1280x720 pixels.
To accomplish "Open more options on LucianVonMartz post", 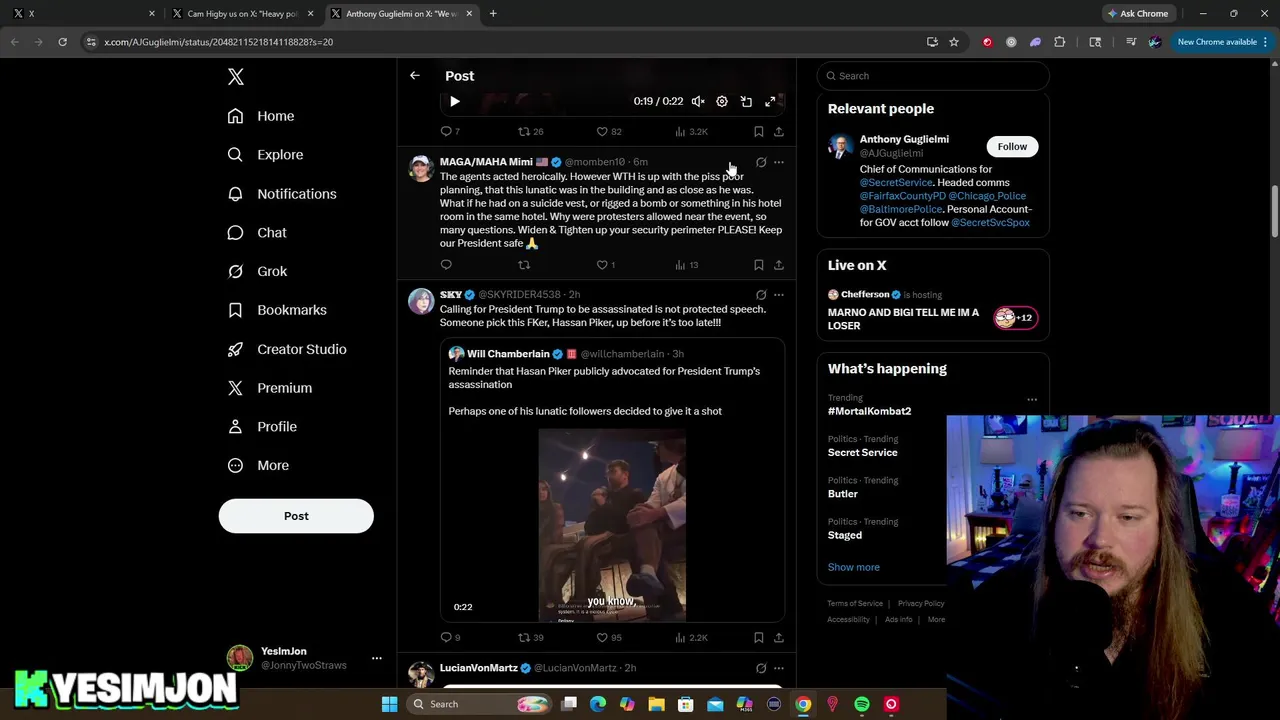I will click(779, 668).
